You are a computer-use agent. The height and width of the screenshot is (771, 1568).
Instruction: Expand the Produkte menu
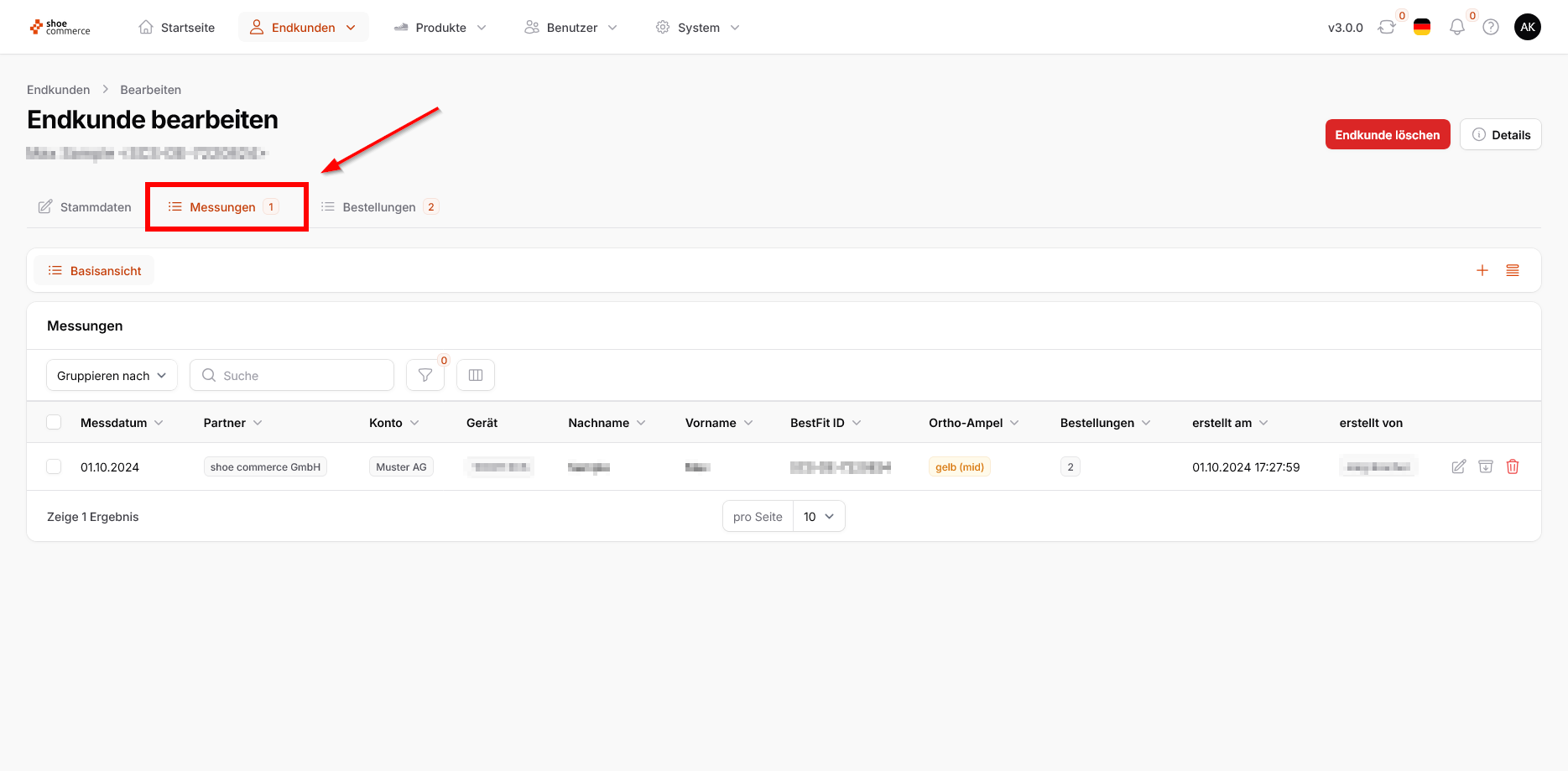coord(440,28)
